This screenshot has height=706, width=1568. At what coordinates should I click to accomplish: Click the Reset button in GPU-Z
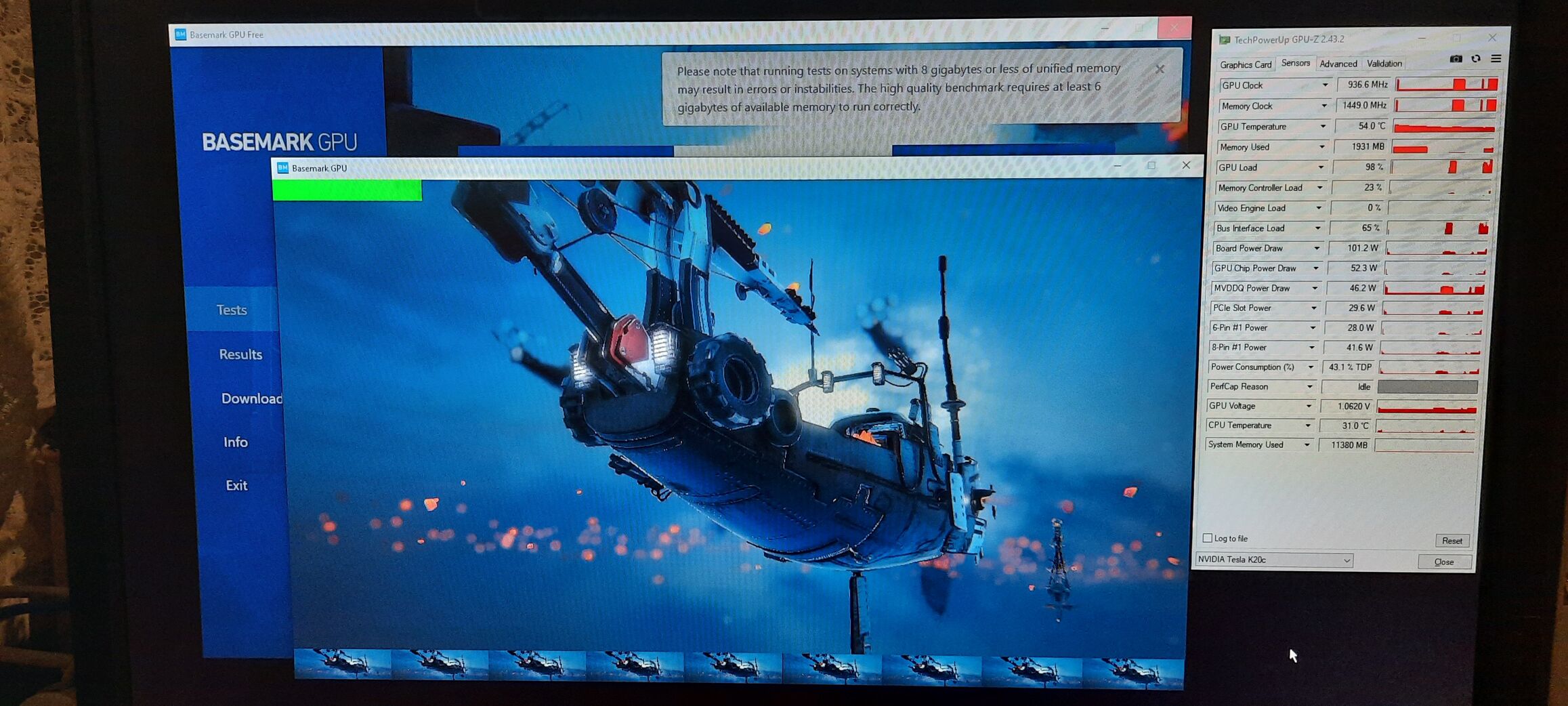click(x=1452, y=541)
